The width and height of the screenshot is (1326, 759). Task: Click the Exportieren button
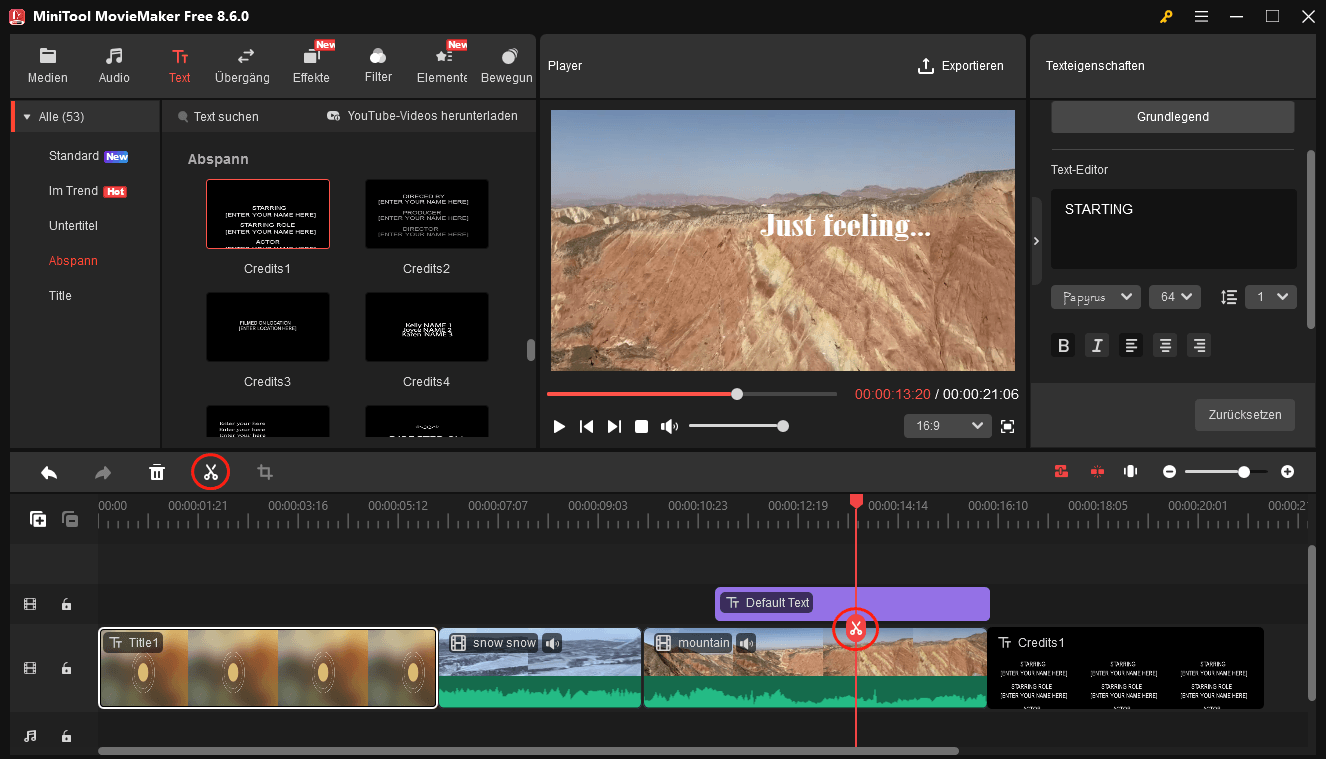tap(961, 65)
